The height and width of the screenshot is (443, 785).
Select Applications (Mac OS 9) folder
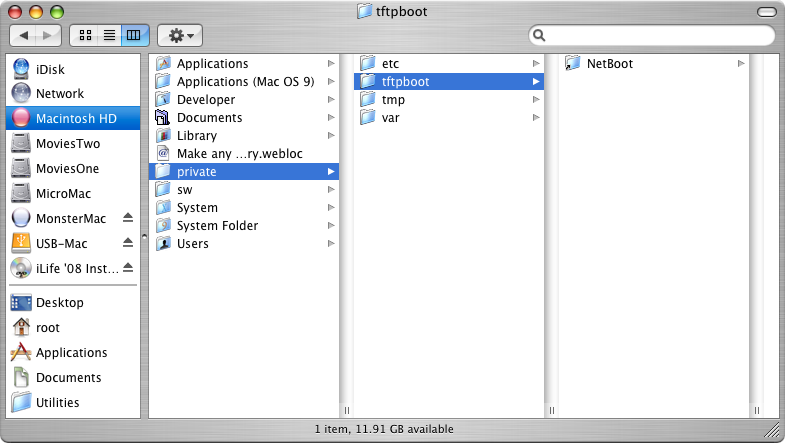coord(244,82)
